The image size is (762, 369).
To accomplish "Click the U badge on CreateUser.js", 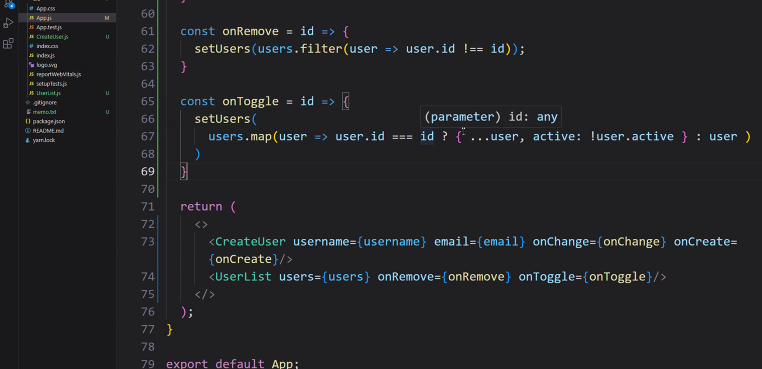I will [x=107, y=37].
